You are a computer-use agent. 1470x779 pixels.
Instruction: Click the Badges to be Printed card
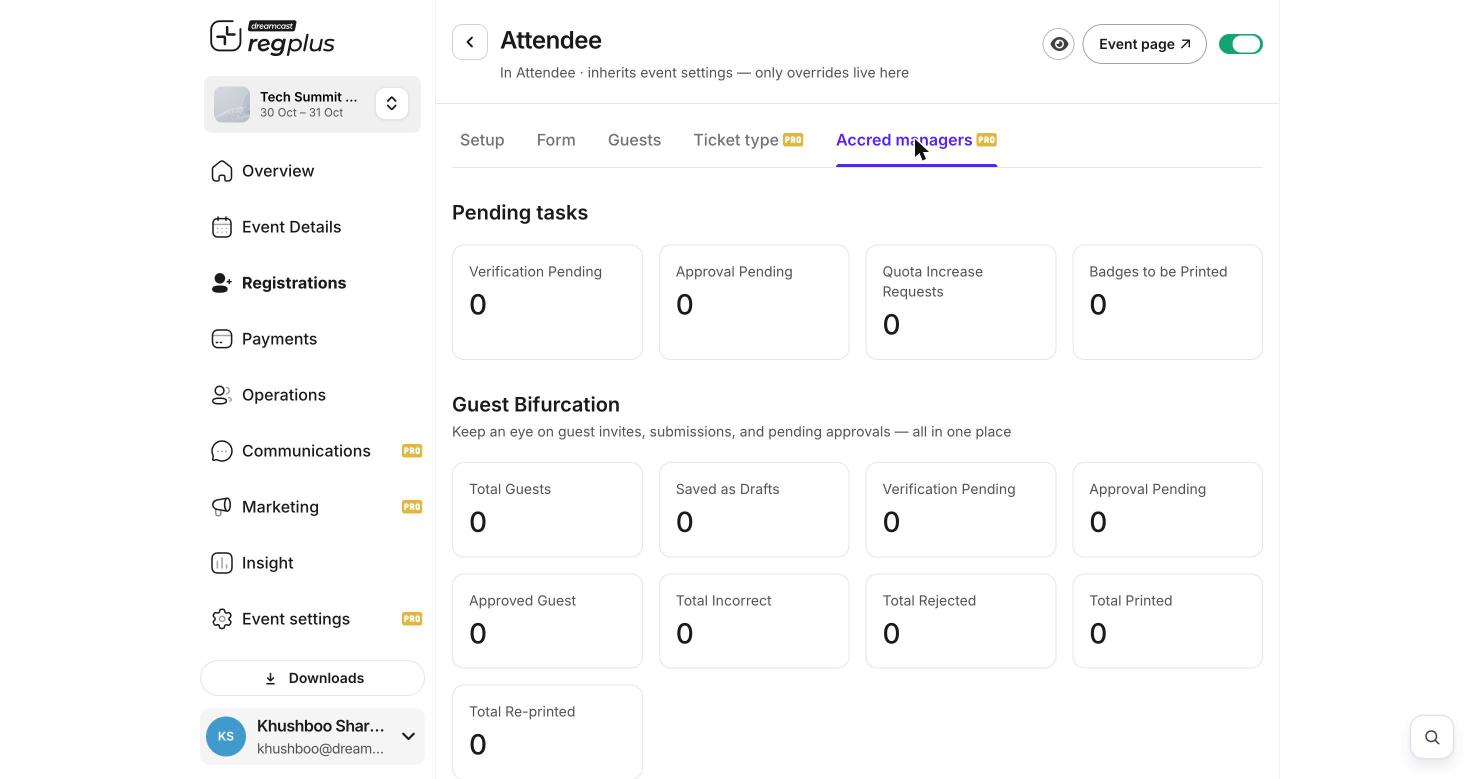coord(1168,302)
